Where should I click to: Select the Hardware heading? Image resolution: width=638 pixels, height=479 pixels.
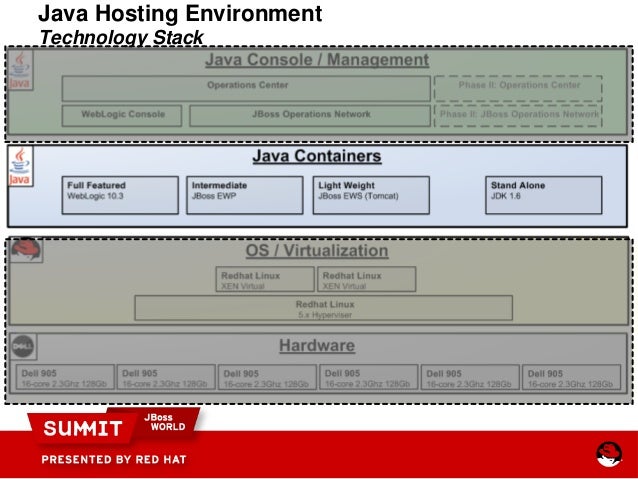click(317, 346)
